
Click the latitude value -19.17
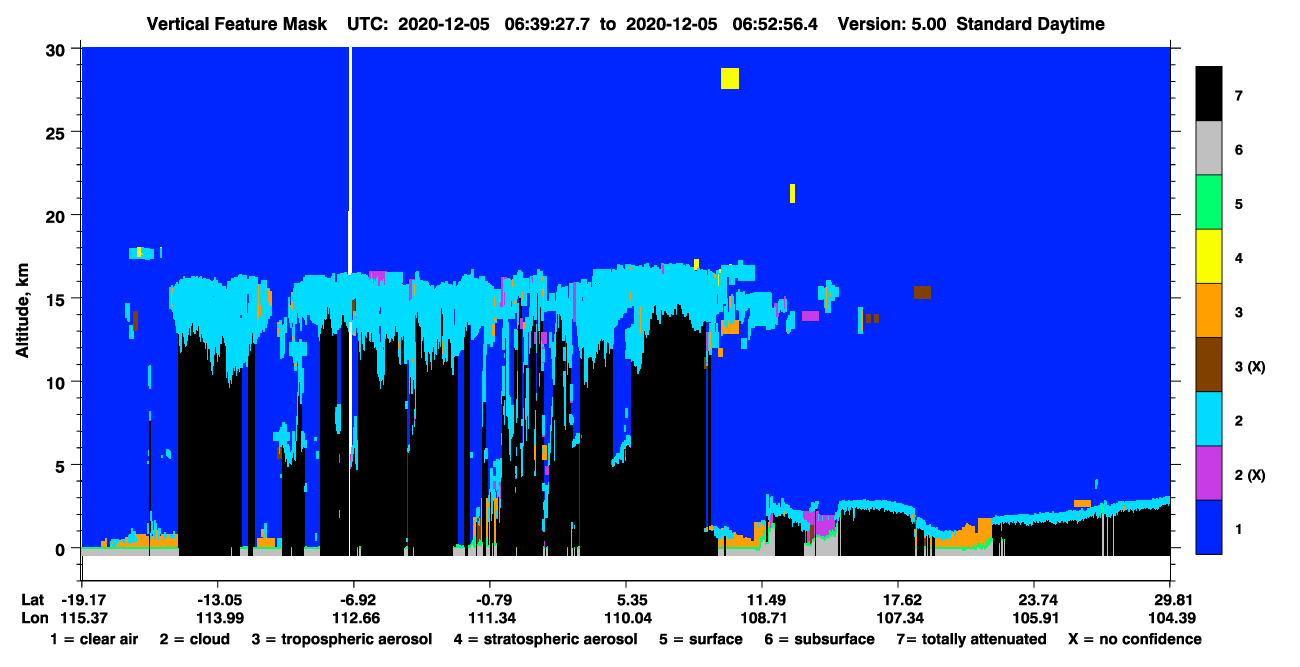coord(83,600)
